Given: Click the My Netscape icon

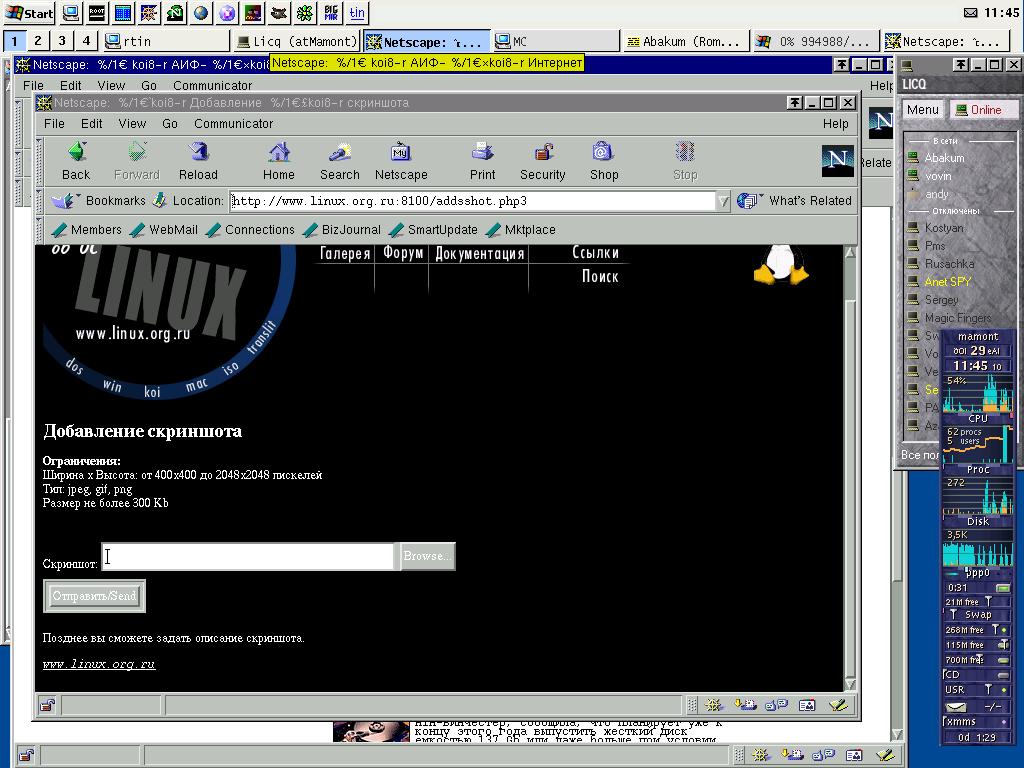Looking at the screenshot, I should 401,161.
